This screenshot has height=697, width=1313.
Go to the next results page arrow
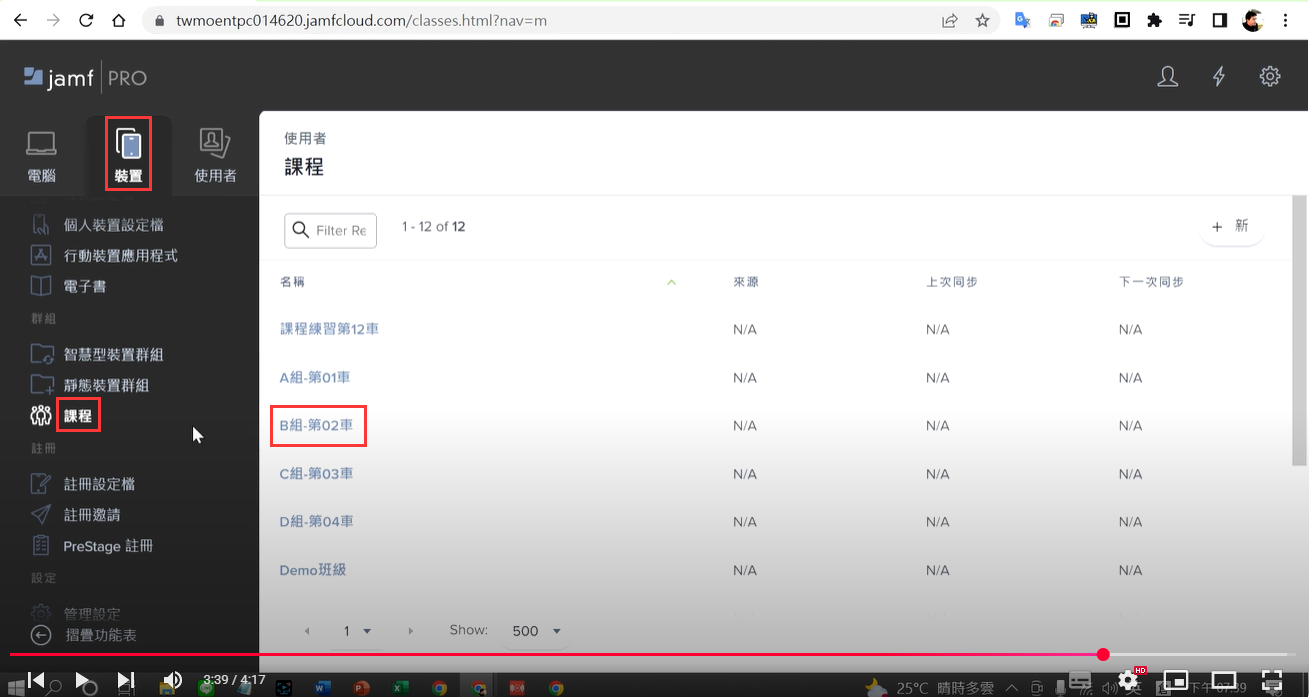pyautogui.click(x=410, y=631)
